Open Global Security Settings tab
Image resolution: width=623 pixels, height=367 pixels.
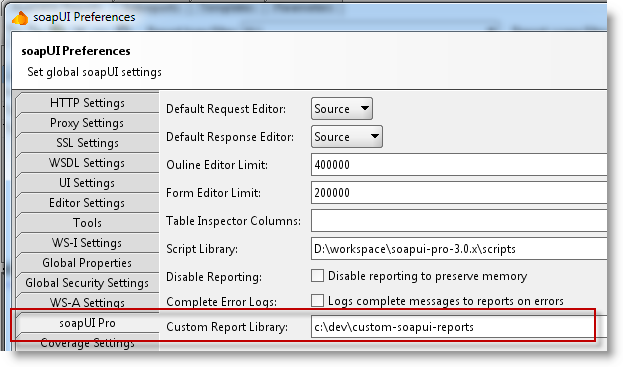tap(87, 283)
